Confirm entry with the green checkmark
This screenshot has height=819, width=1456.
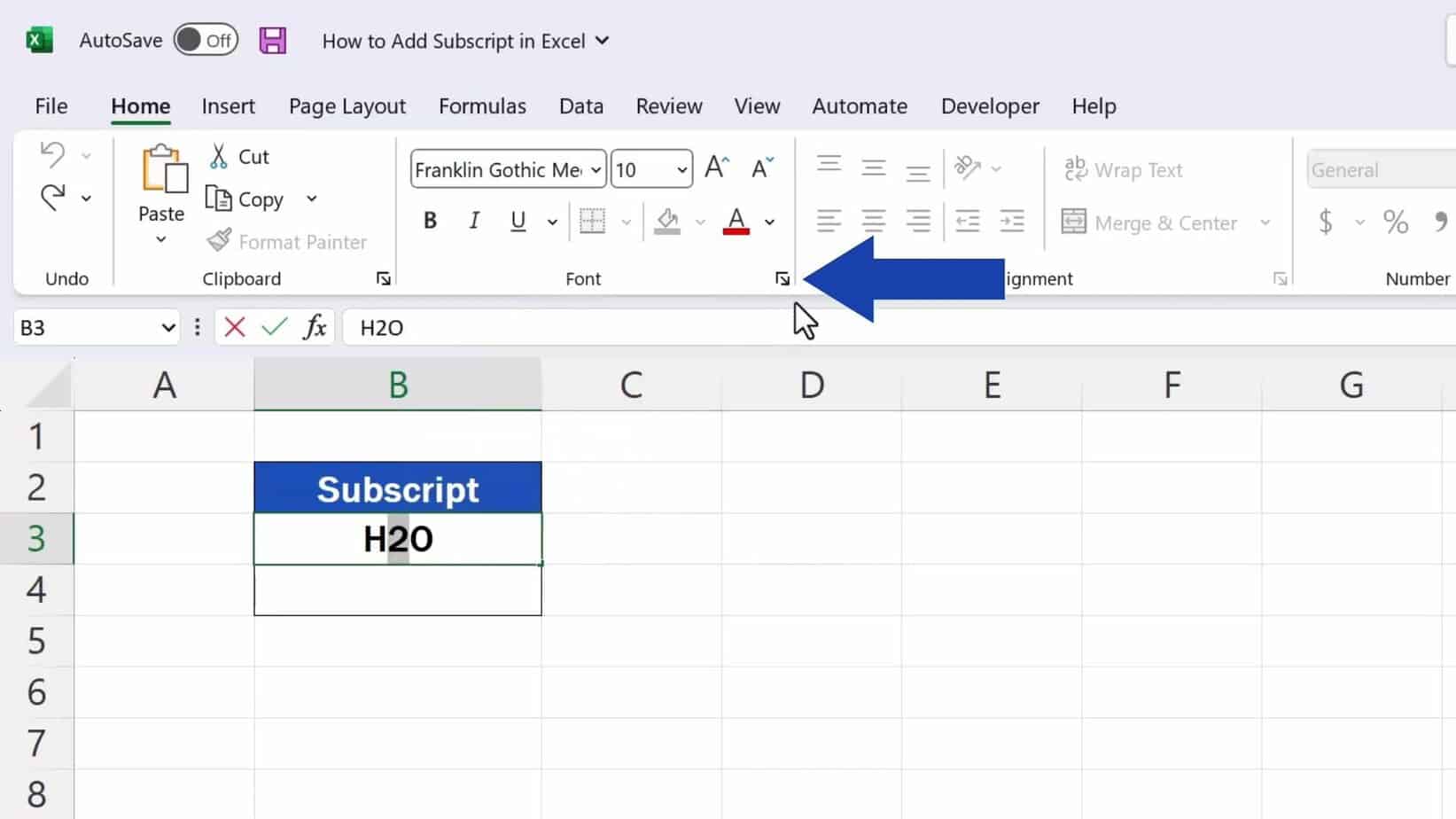tap(274, 327)
